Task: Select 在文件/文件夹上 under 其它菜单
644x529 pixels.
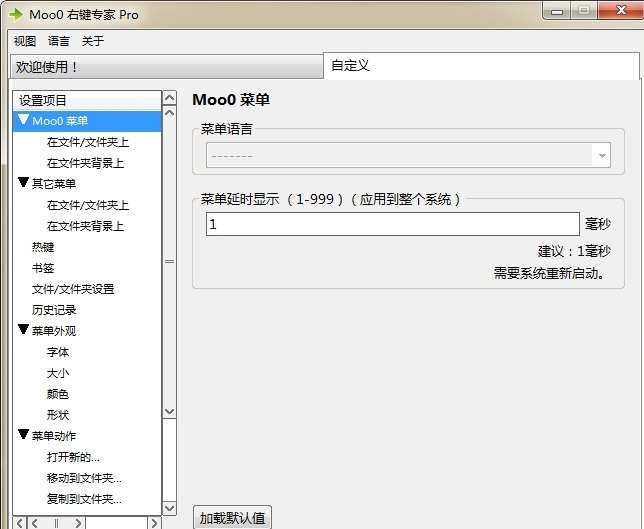Action: tap(88, 205)
